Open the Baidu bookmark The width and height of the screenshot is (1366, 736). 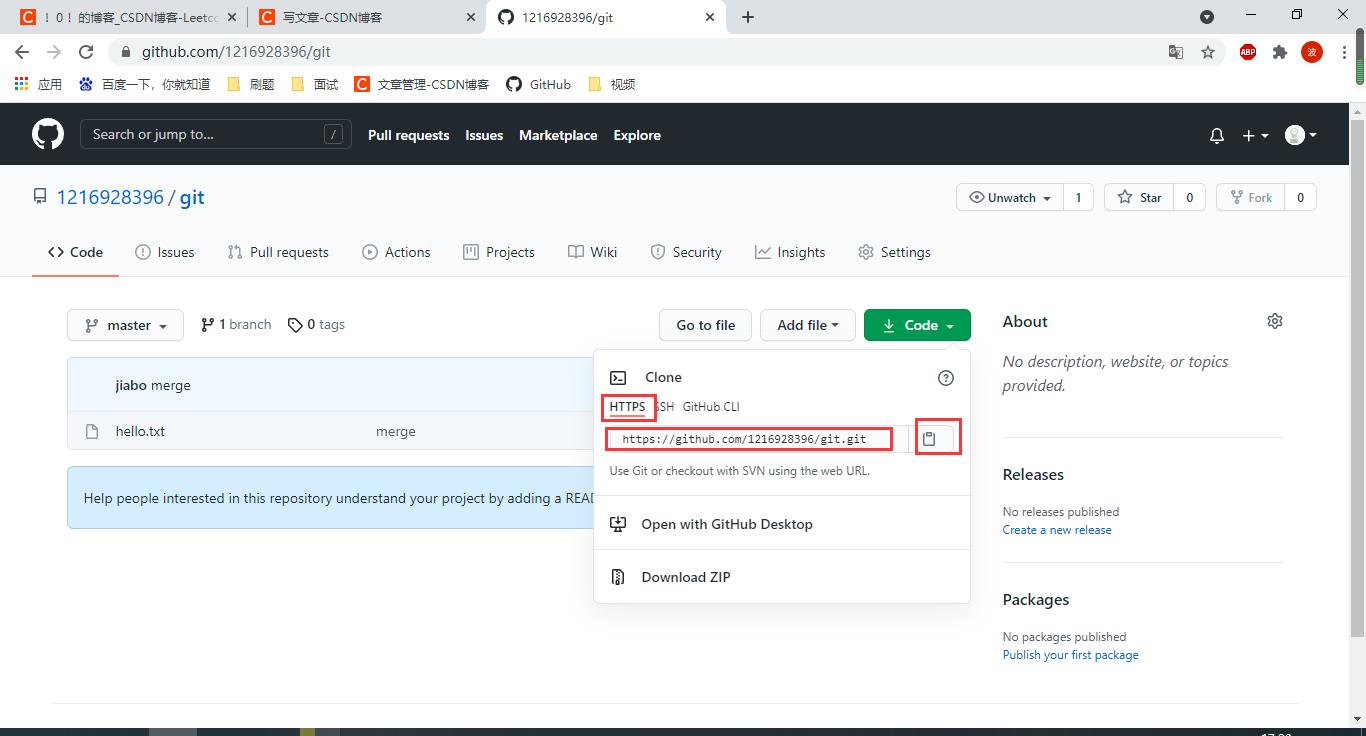click(x=144, y=84)
